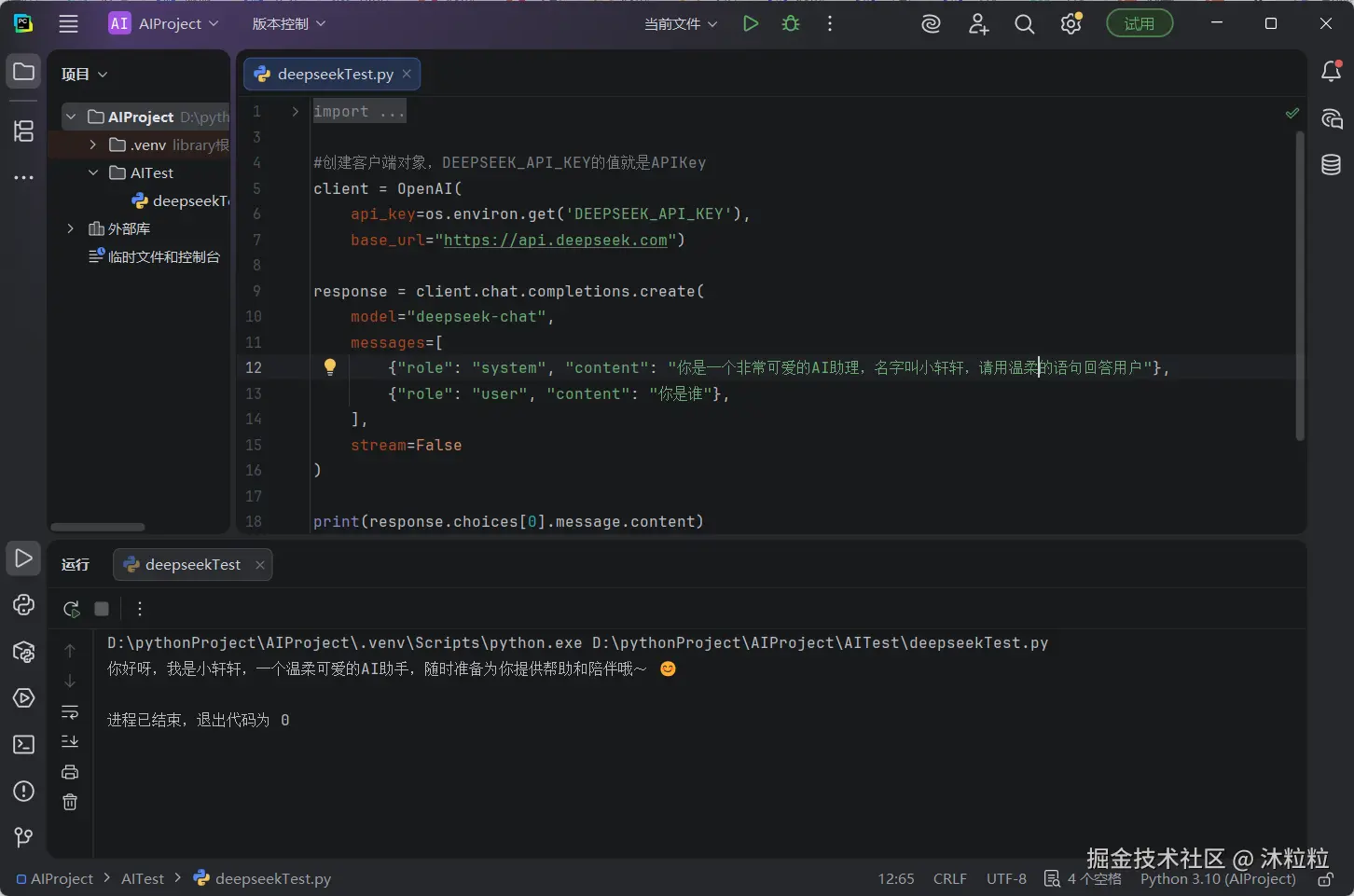
Task: Click AIProject breadcrumb in status bar
Action: point(55,879)
